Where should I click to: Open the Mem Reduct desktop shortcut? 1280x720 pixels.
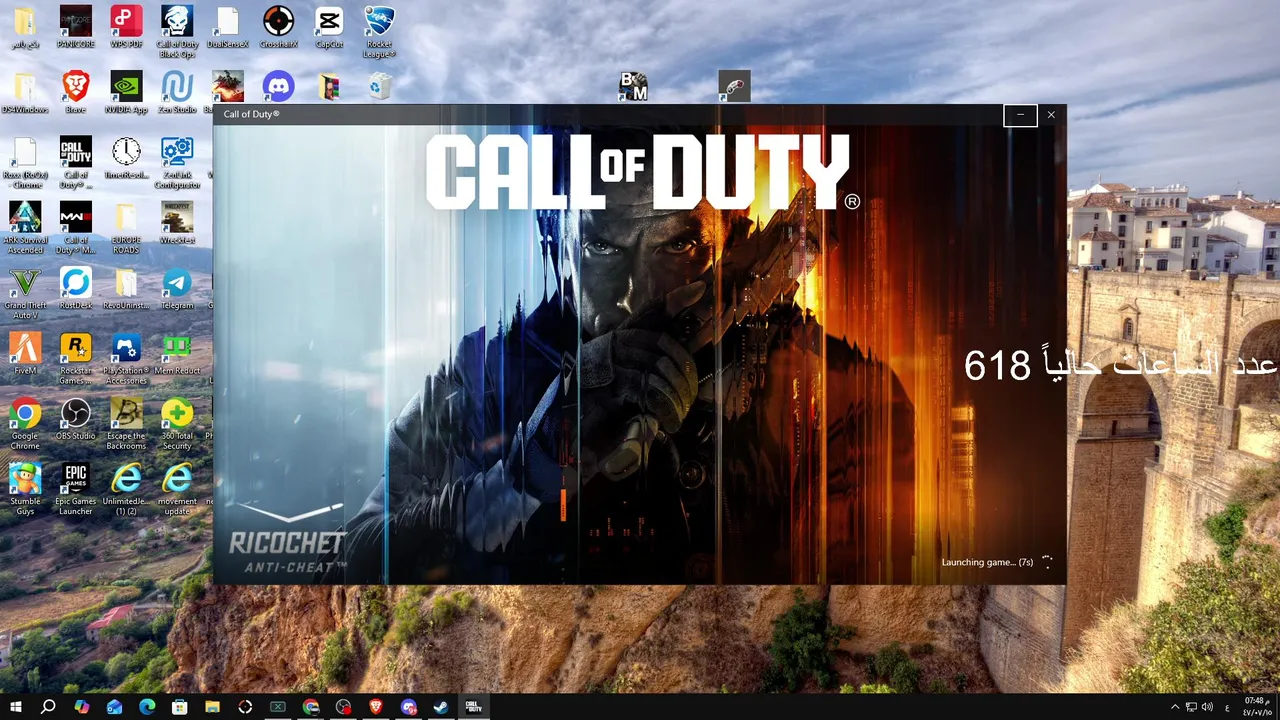(x=177, y=353)
